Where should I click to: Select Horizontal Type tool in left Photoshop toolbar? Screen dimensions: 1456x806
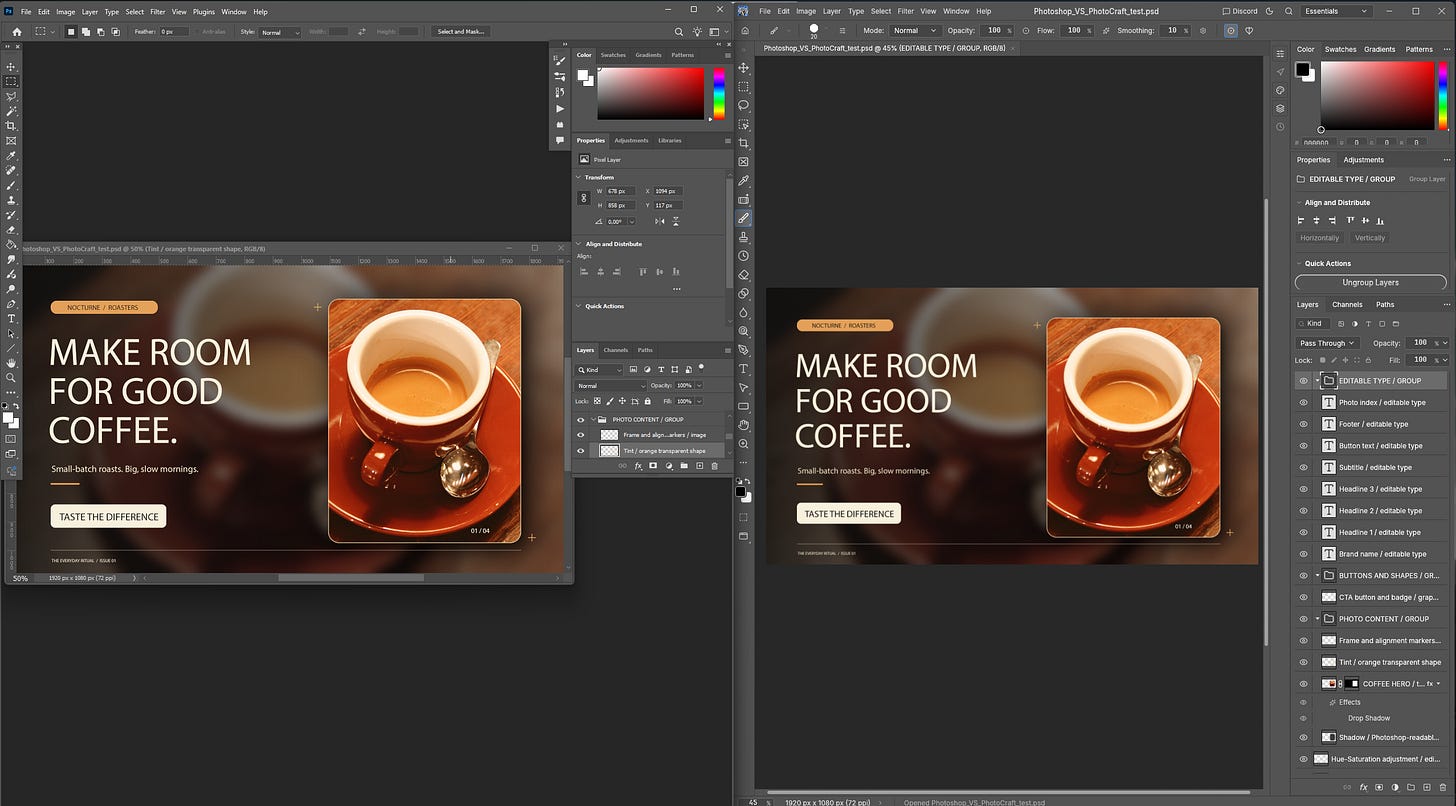[11, 318]
